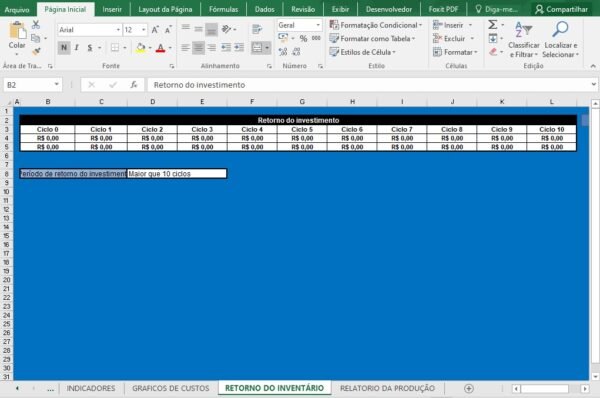Click the Compartilhar button
600x398 pixels.
pyautogui.click(x=561, y=9)
